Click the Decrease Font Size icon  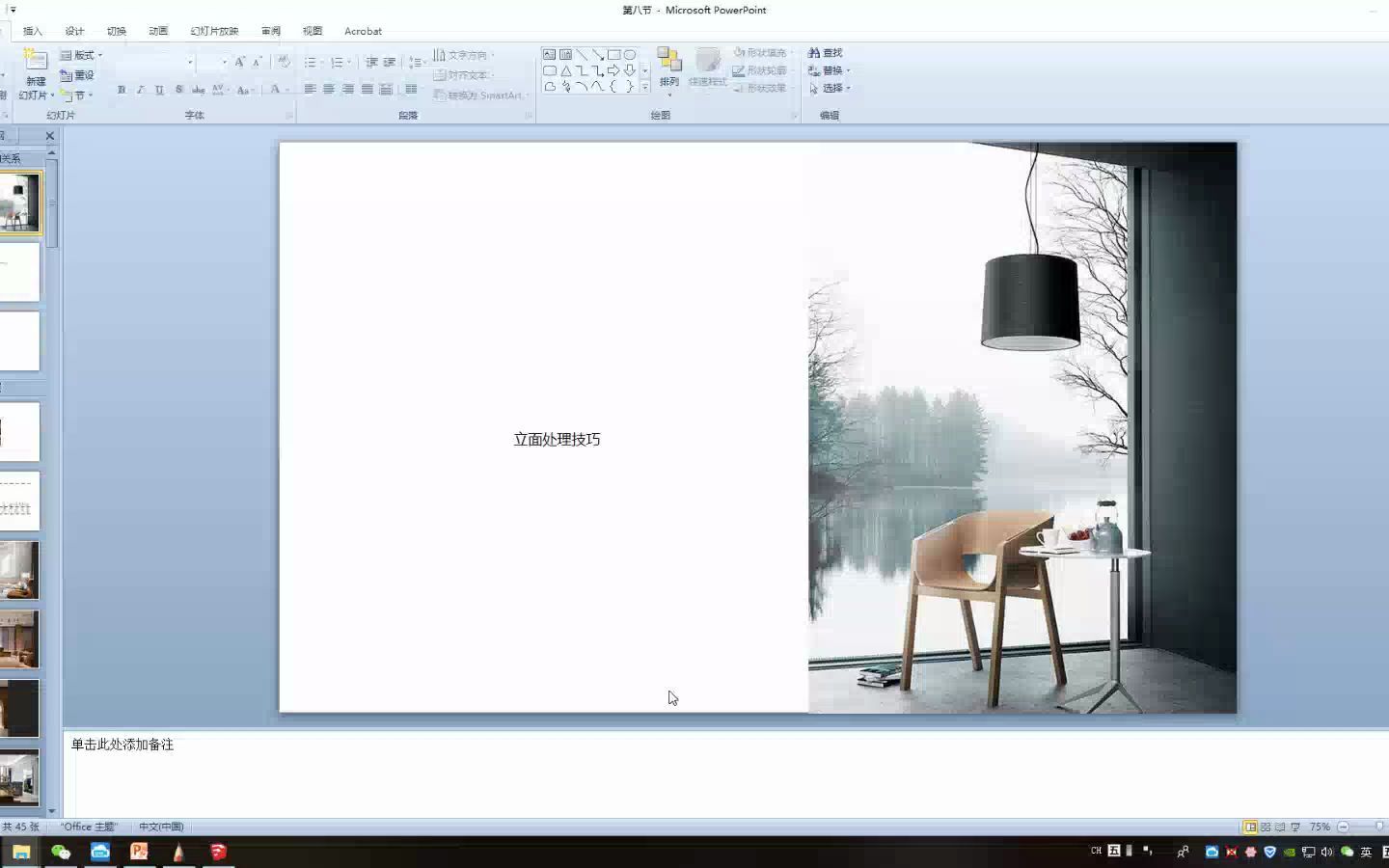[257, 62]
